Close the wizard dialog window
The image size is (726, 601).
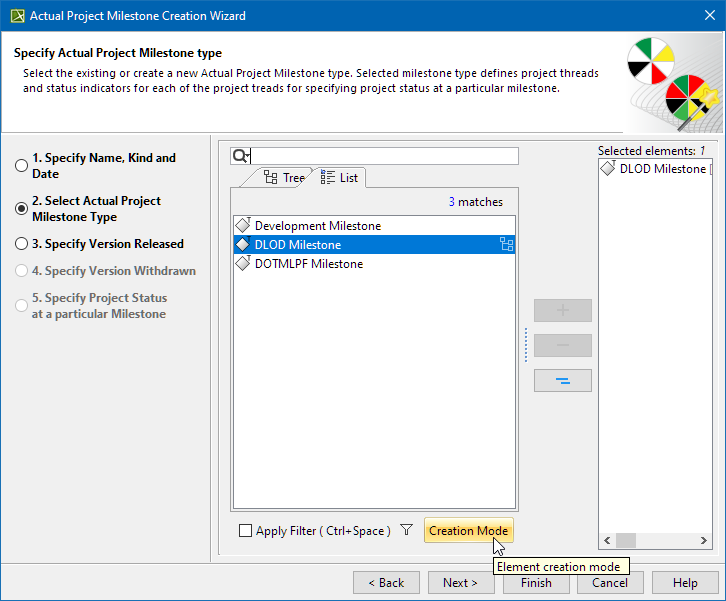(x=709, y=15)
